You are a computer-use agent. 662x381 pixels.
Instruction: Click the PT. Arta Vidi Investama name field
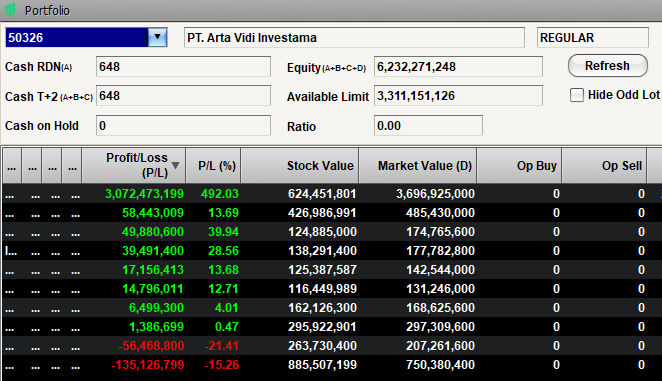354,38
